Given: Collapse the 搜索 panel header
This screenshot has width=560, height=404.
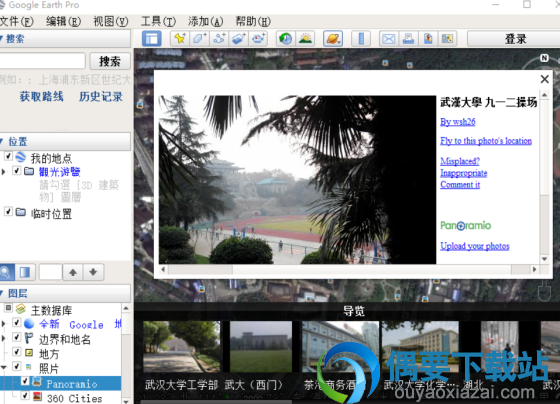Looking at the screenshot, I should tap(65, 38).
